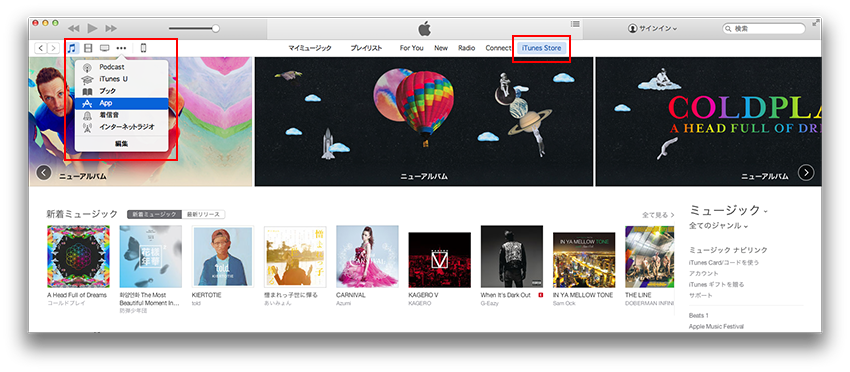Open the プレイリスト tab
Image resolution: width=850 pixels, height=372 pixels.
(366, 48)
